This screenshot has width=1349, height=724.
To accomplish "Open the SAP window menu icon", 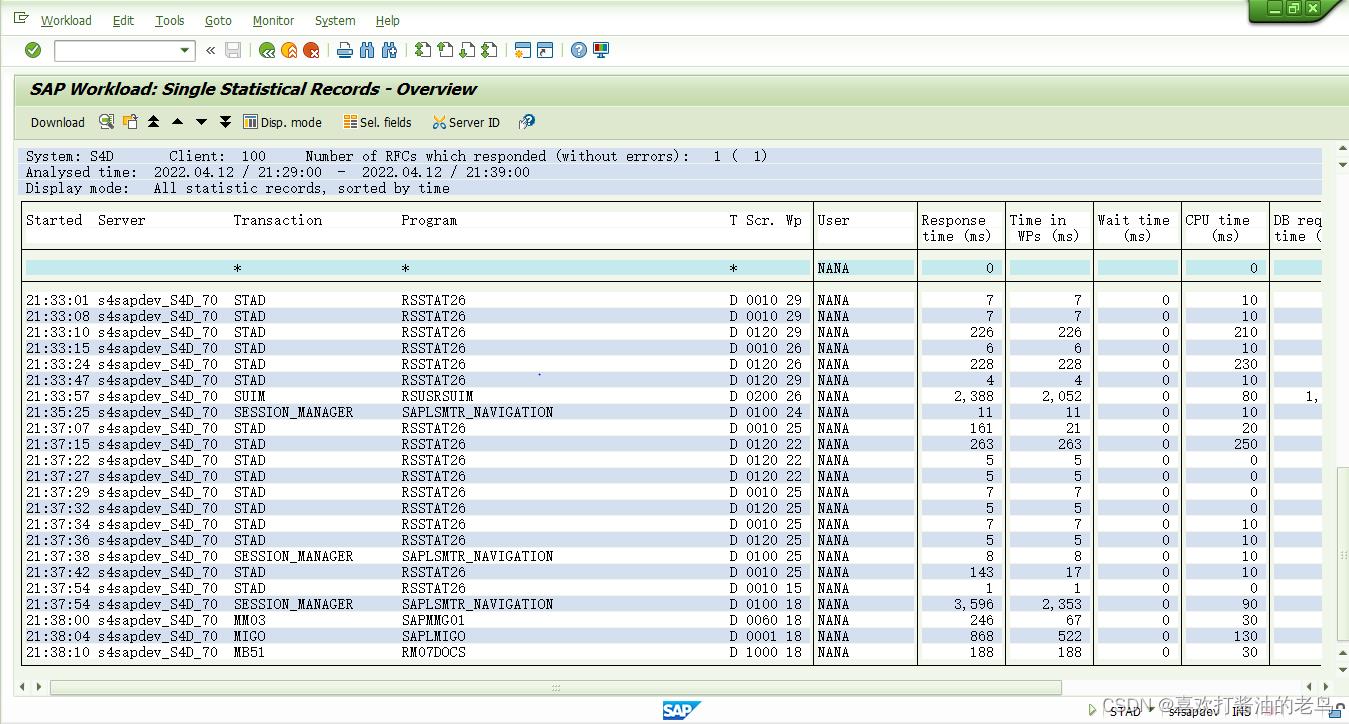I will click(x=21, y=19).
